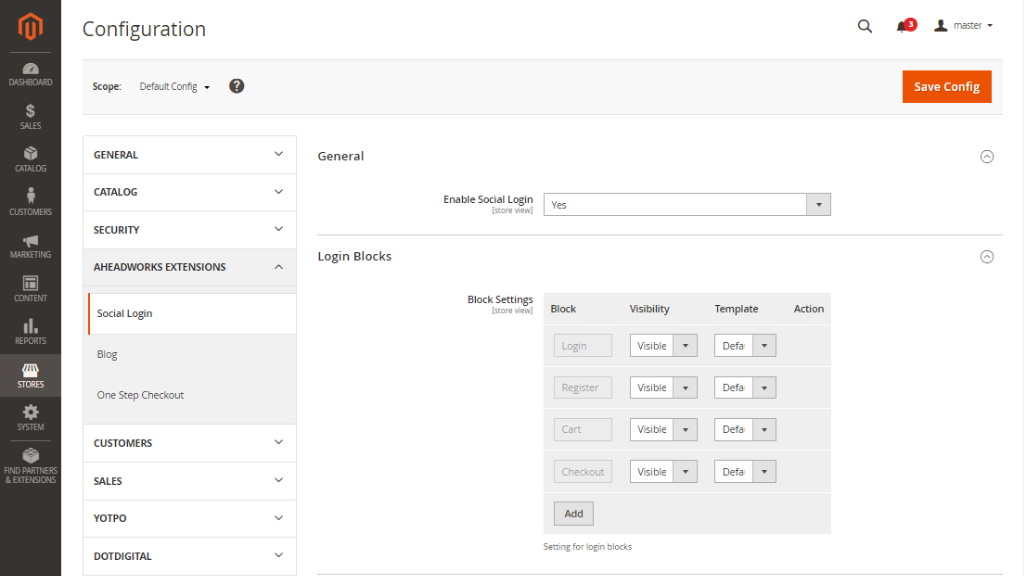
Task: Click the Configuration page title
Action: (144, 29)
